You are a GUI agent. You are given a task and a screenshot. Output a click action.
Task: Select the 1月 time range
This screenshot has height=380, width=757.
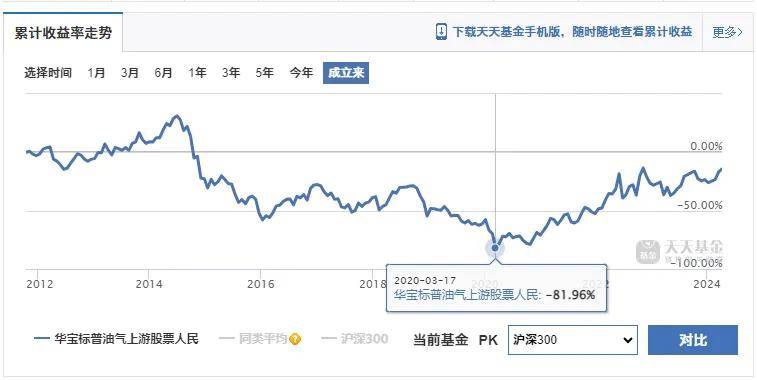click(x=97, y=73)
